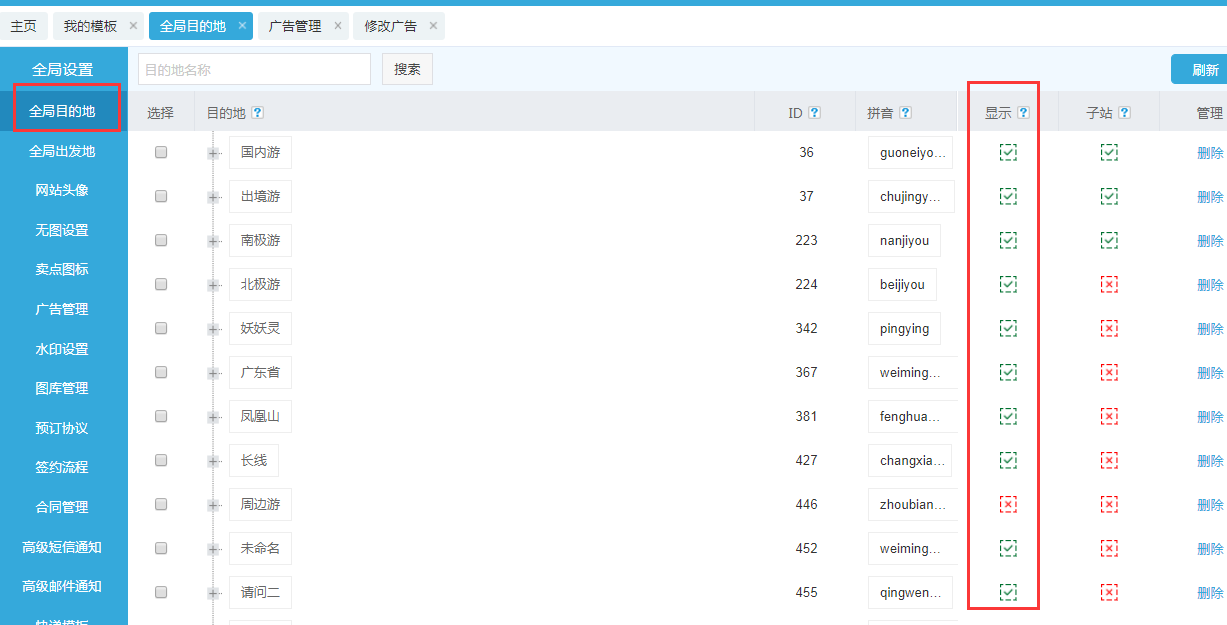The width and height of the screenshot is (1227, 625).
Task: Click help icon next to 目的地 header
Action: click(258, 113)
